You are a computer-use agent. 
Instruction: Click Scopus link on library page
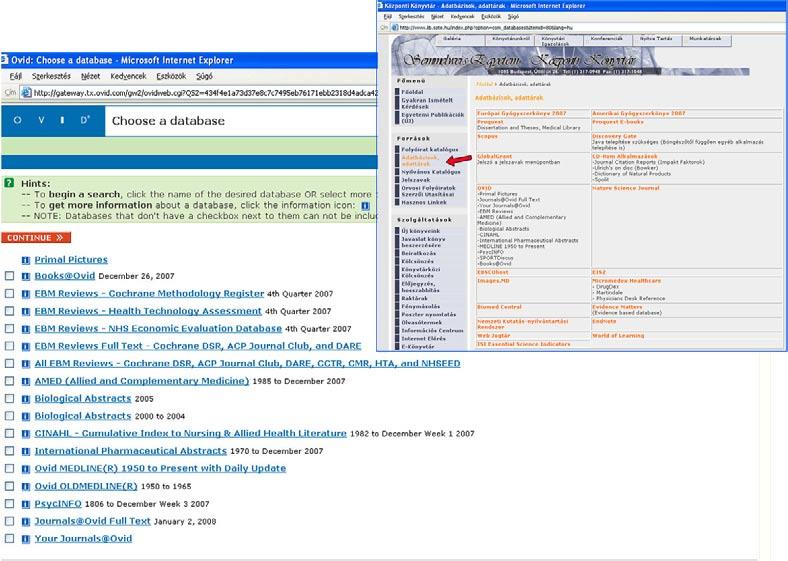(x=487, y=136)
